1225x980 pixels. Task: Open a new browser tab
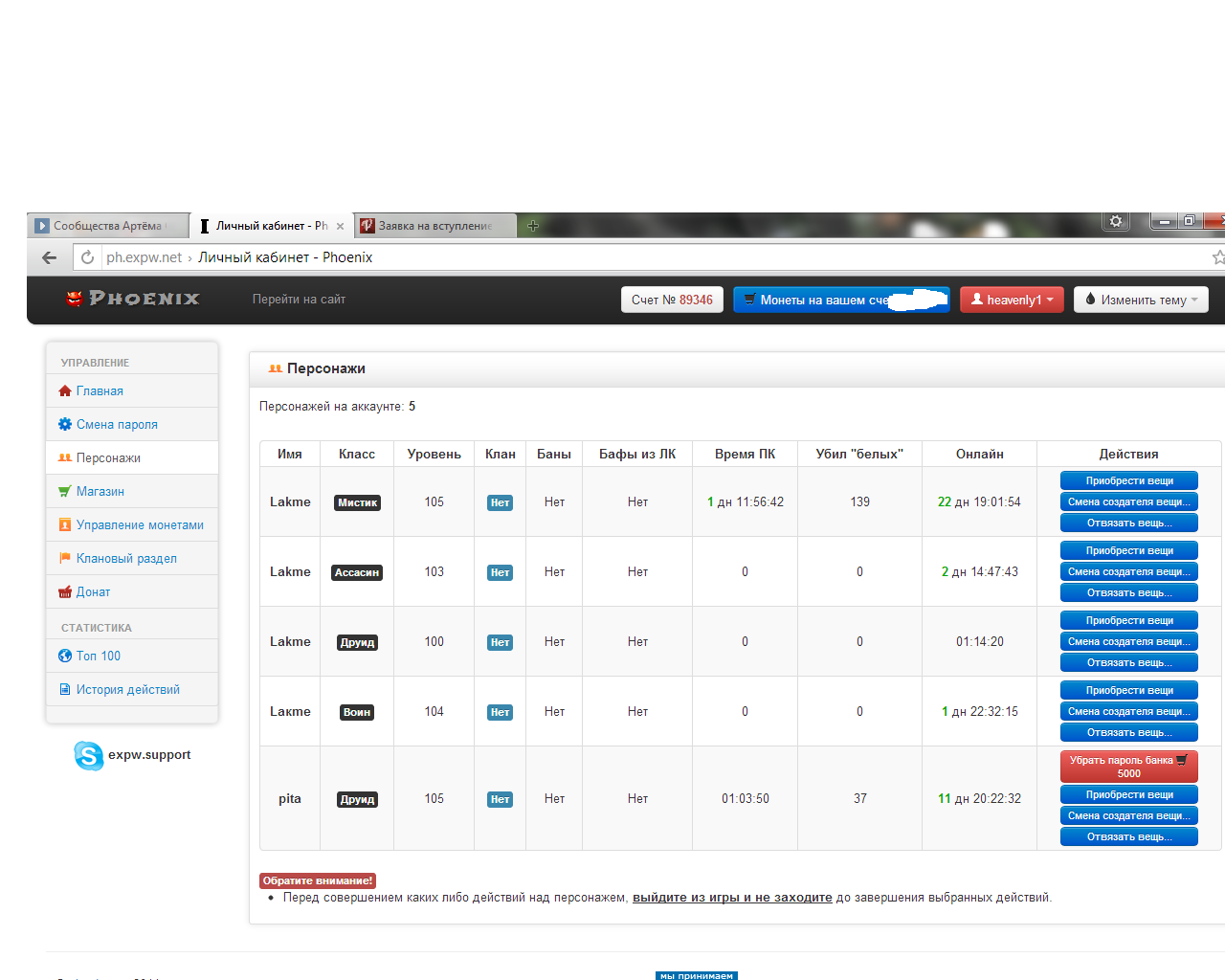(x=533, y=226)
